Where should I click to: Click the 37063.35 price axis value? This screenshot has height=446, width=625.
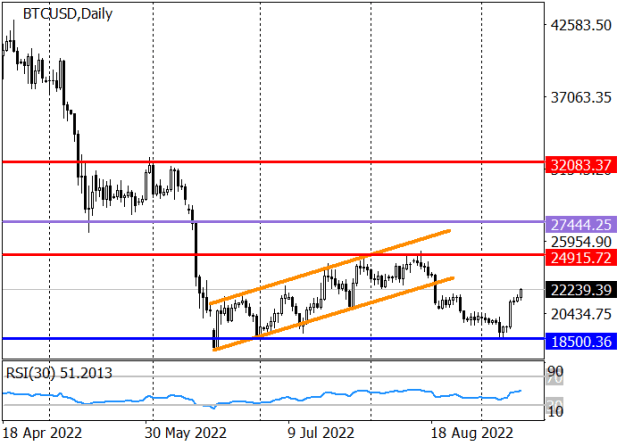(581, 97)
